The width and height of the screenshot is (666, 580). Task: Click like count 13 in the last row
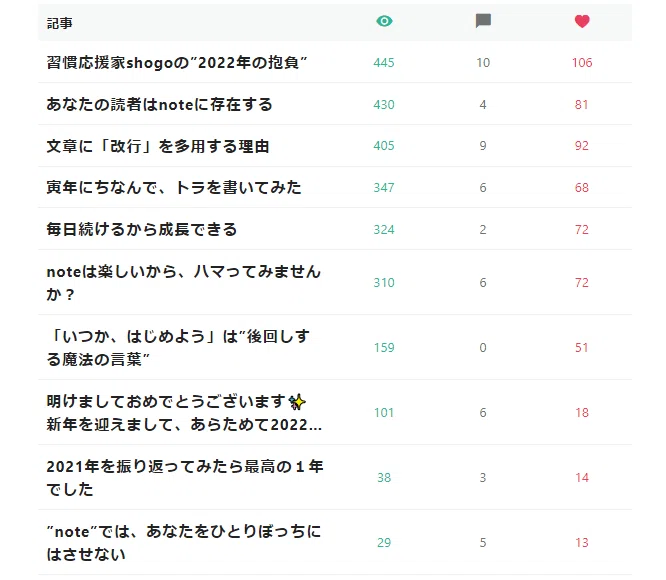click(x=582, y=543)
